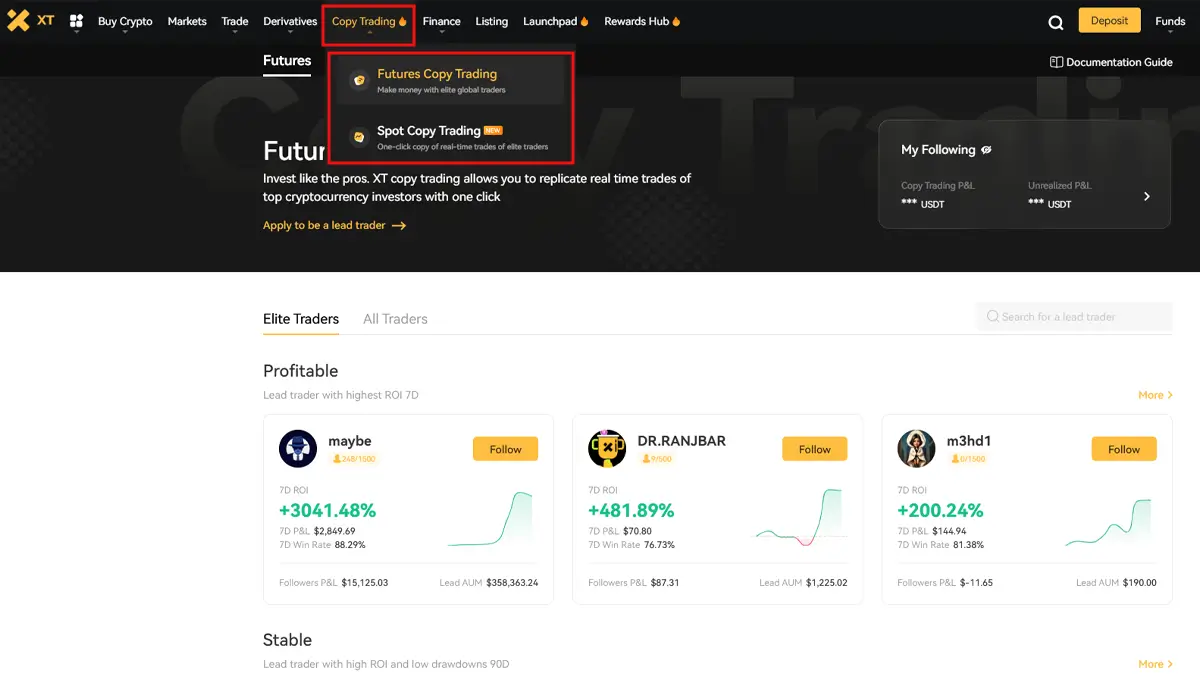Click the win rate value 88.29%
The image size is (1200, 675).
tap(350, 545)
